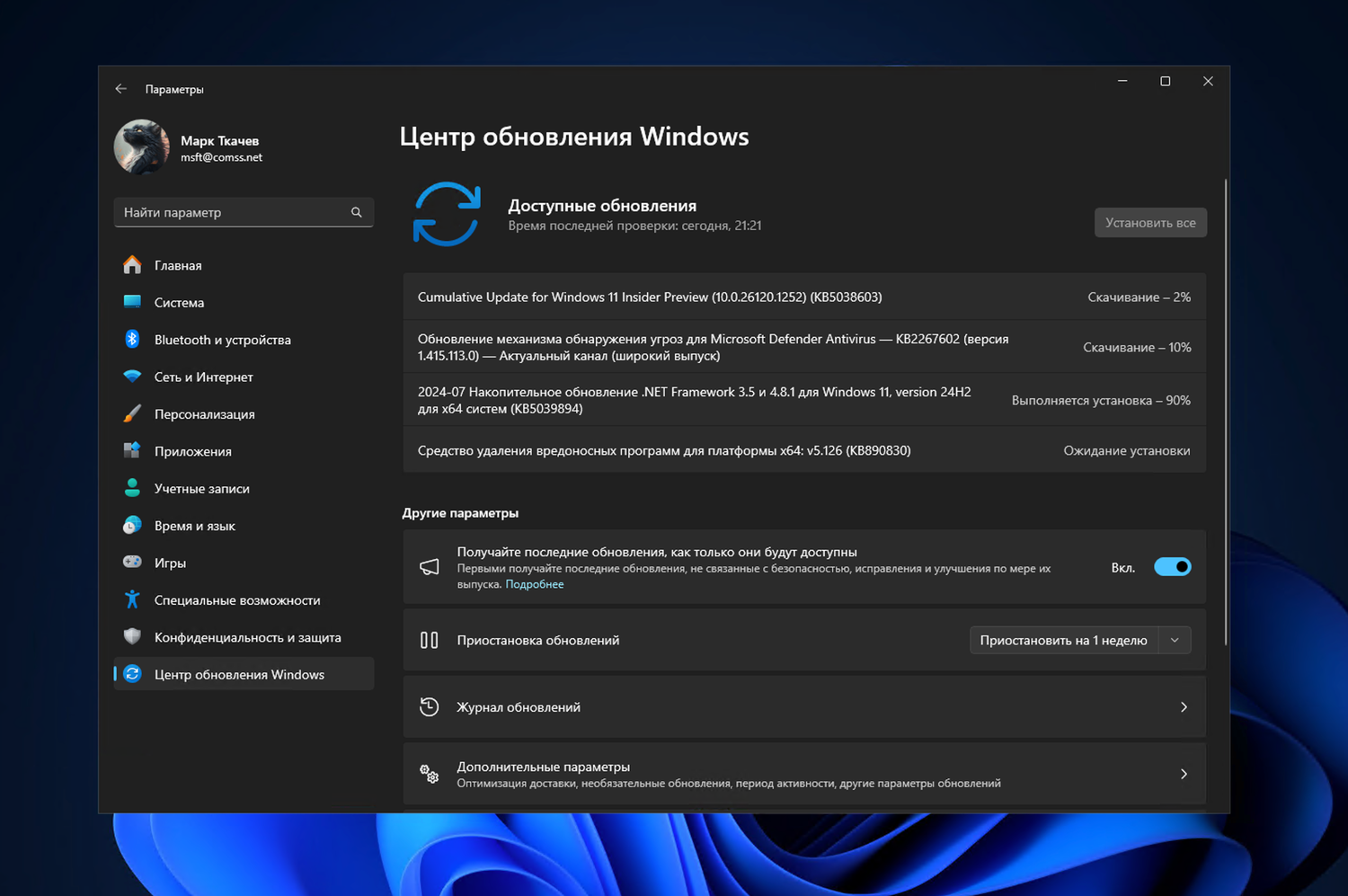Click 'Приостановить на 1 неделю' button
Screen dimensions: 1348x896
1063,640
